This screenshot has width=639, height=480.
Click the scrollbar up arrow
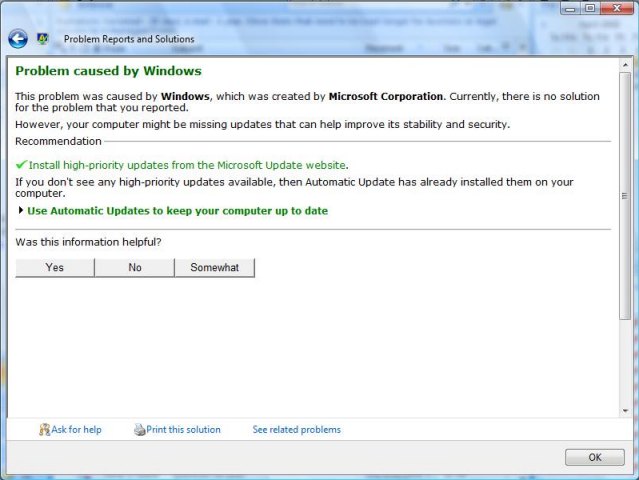click(625, 65)
